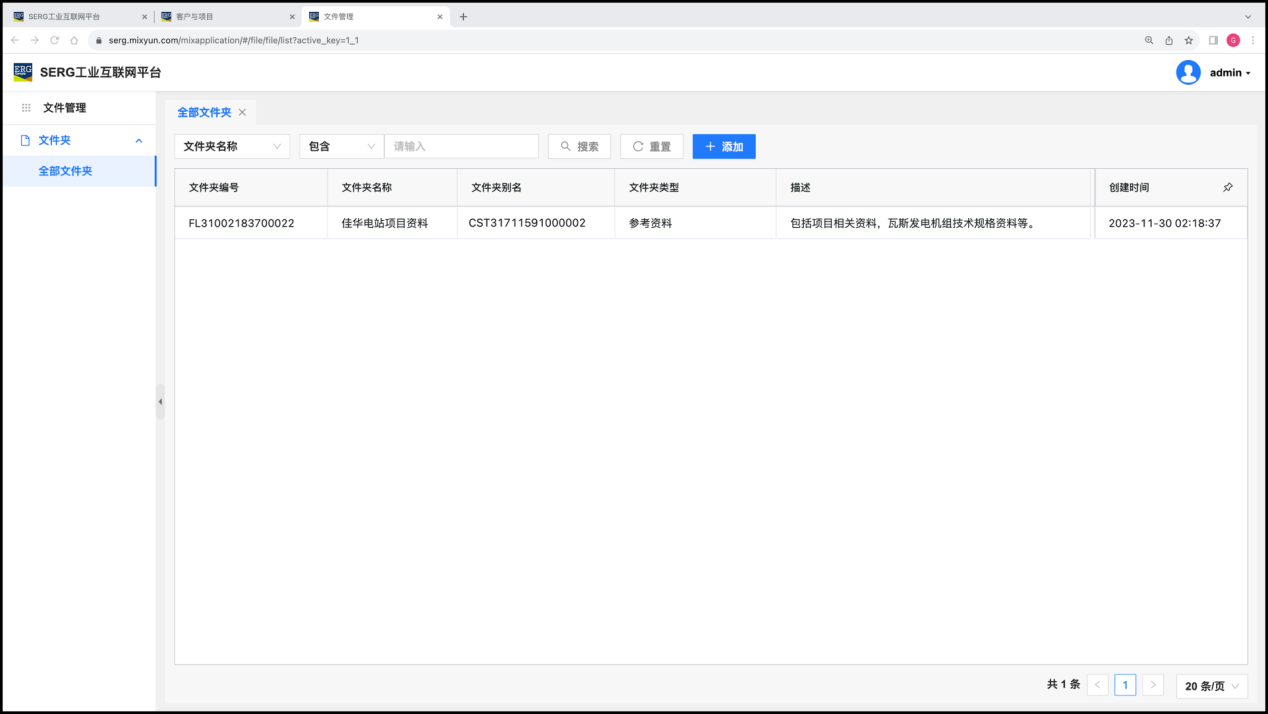Click the blue 添加 add button

[724, 147]
